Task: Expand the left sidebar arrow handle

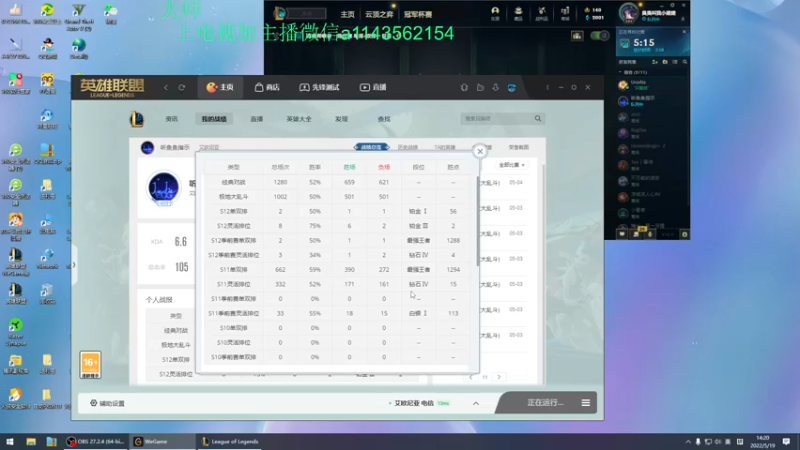Action: coord(74,265)
